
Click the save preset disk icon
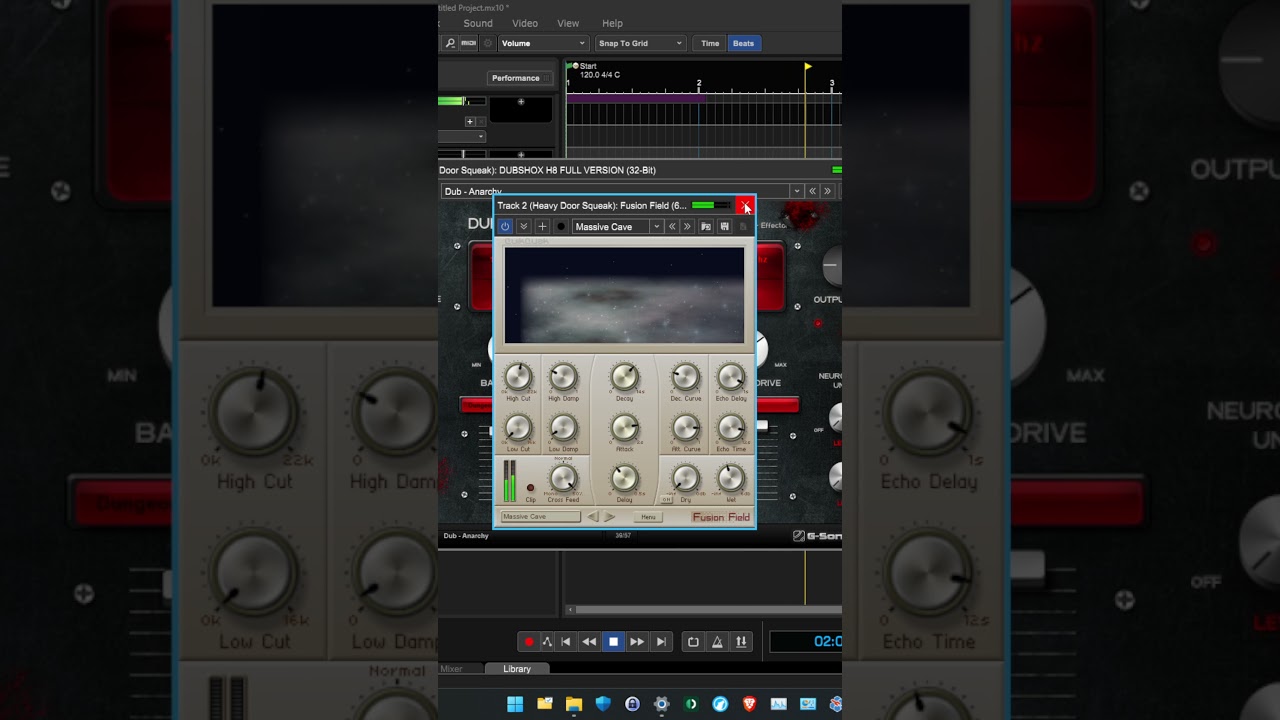click(x=724, y=227)
